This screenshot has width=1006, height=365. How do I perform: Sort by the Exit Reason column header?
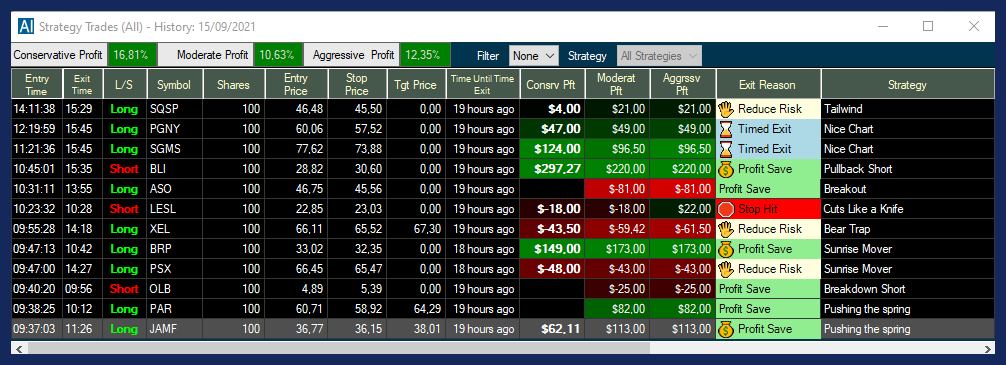click(x=768, y=84)
